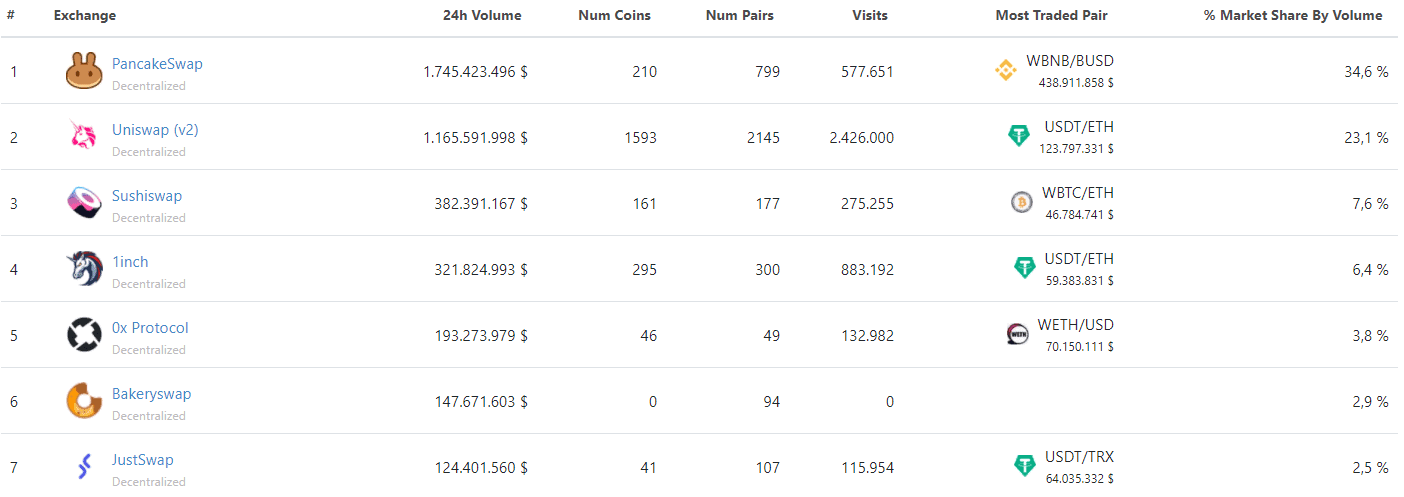The image size is (1404, 497).
Task: Click the WETH/USD coin icon
Action: [1018, 334]
